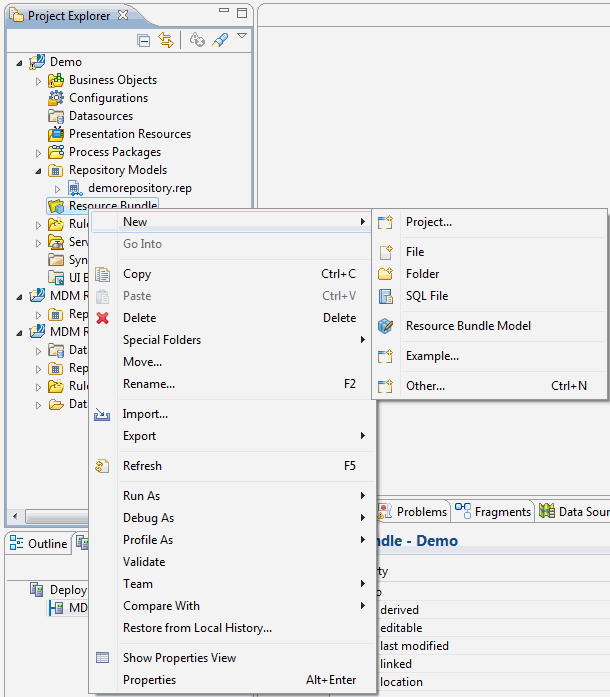Close the Project Explorer tab
The width and height of the screenshot is (610, 697).
click(x=123, y=15)
